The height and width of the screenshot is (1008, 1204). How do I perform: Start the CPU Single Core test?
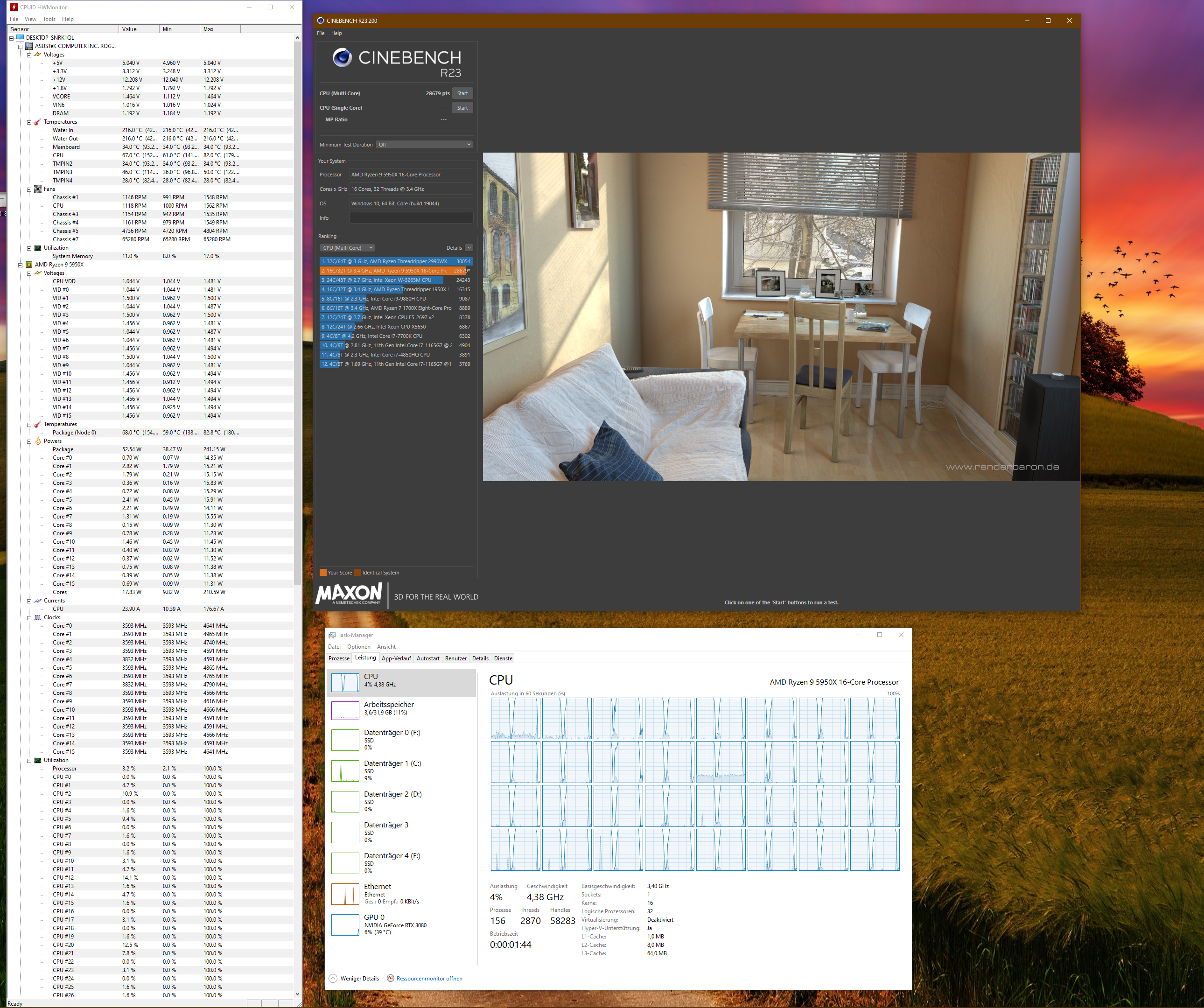(x=462, y=108)
